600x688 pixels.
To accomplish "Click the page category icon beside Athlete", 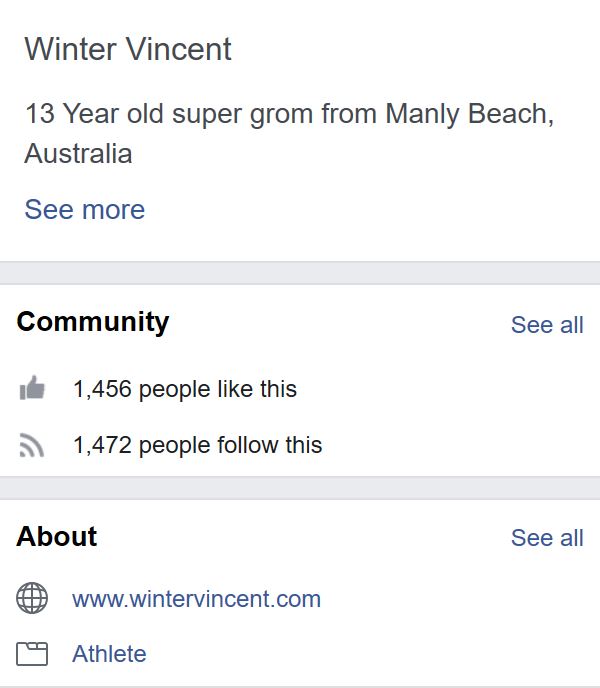I will [32, 654].
